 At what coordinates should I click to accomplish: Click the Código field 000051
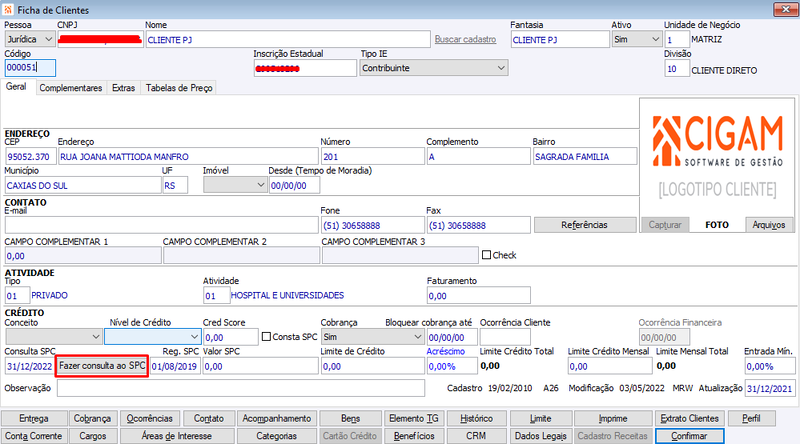[x=30, y=68]
